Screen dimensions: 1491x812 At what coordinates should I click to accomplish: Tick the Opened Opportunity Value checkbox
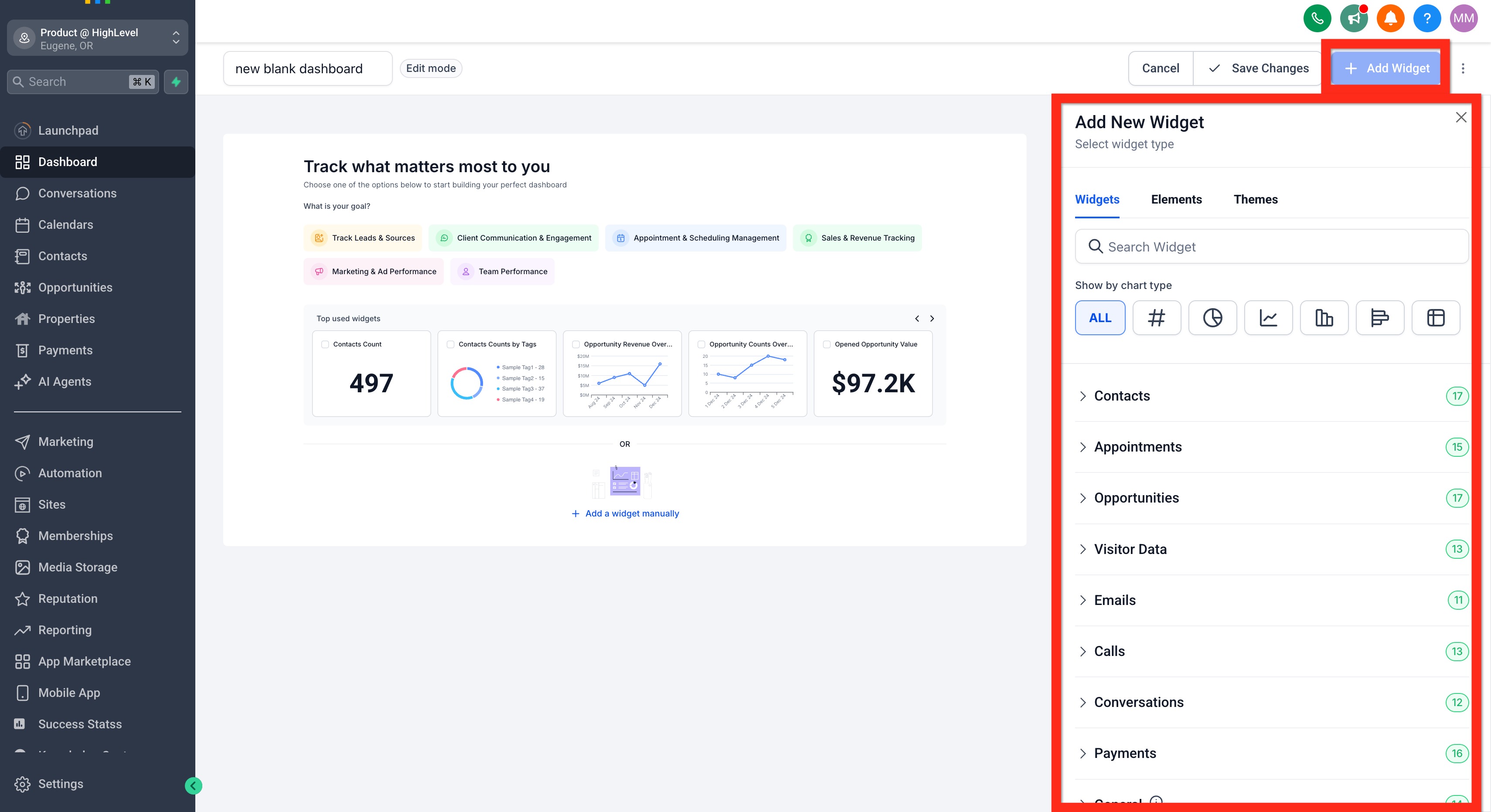(827, 344)
